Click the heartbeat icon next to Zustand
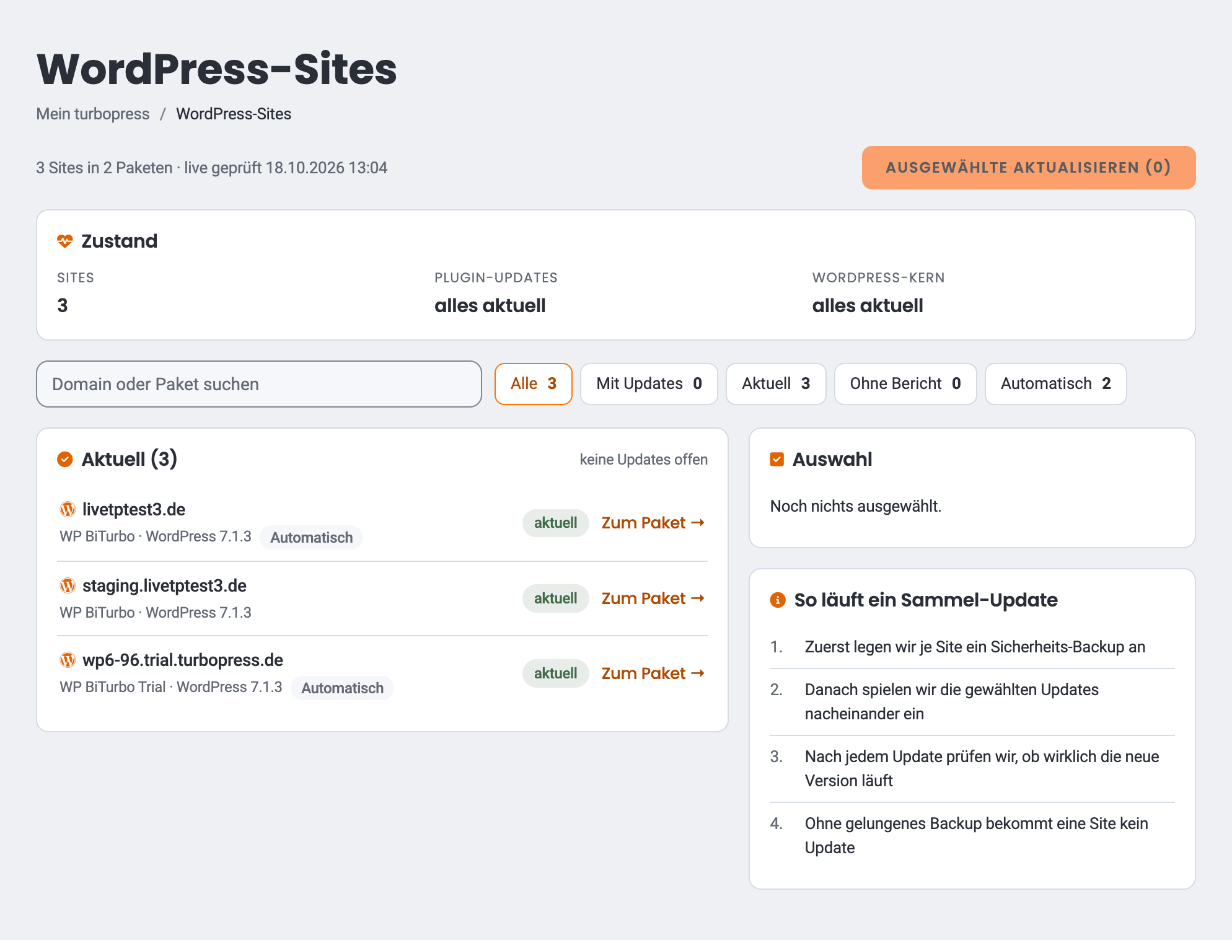1232x940 pixels. 65,241
